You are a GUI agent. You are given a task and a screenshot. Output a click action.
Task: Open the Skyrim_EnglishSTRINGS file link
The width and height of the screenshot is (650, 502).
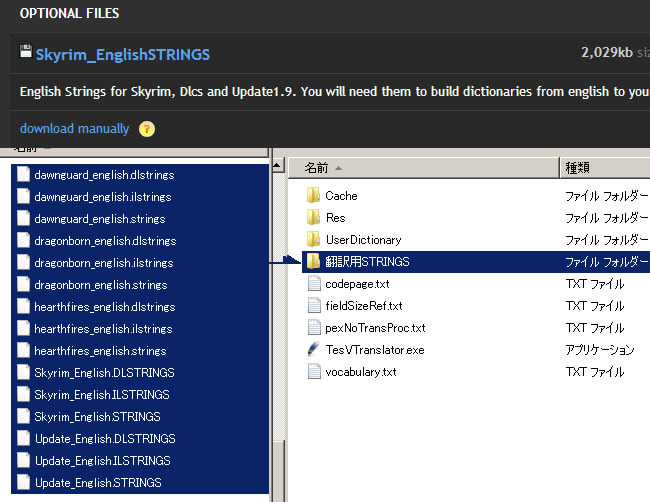[x=123, y=55]
